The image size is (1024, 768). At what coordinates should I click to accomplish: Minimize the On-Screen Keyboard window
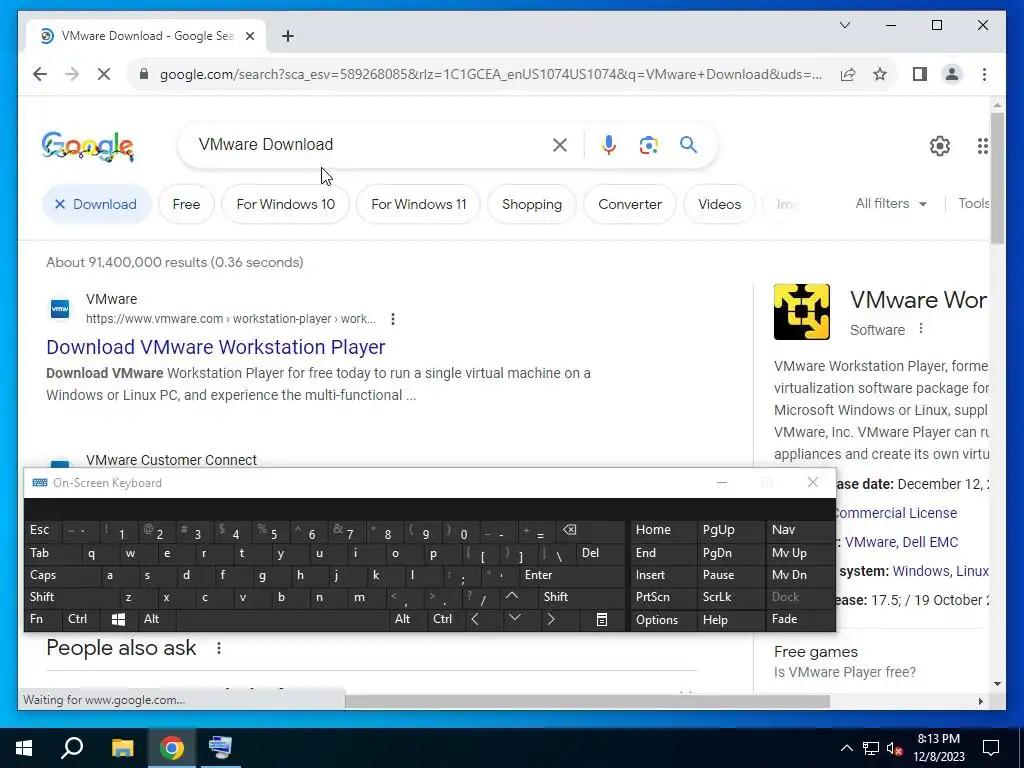[722, 483]
